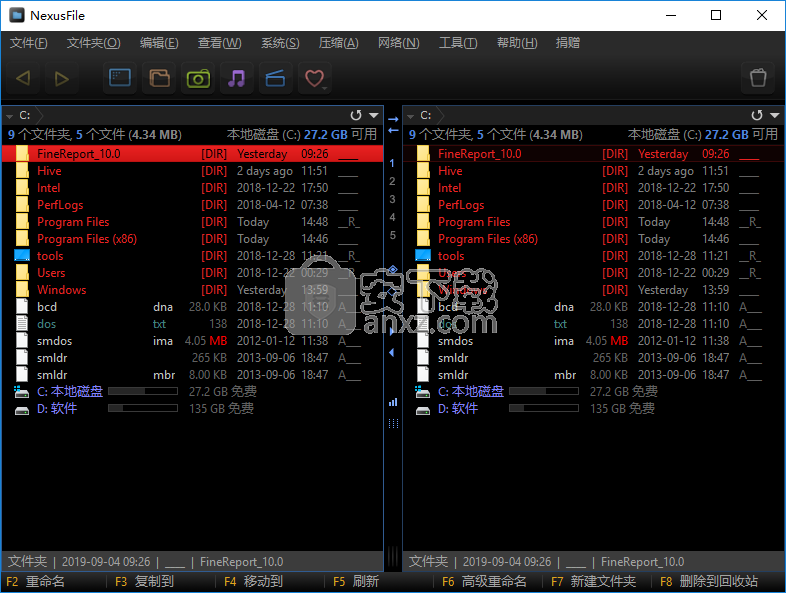Screen dimensions: 786x593
Task: Select the D: 软件 drive in left panel
Action: [192, 409]
